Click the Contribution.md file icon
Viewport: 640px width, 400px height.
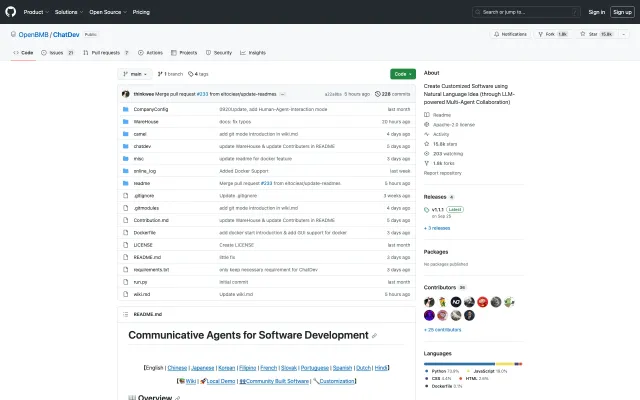pos(126,220)
